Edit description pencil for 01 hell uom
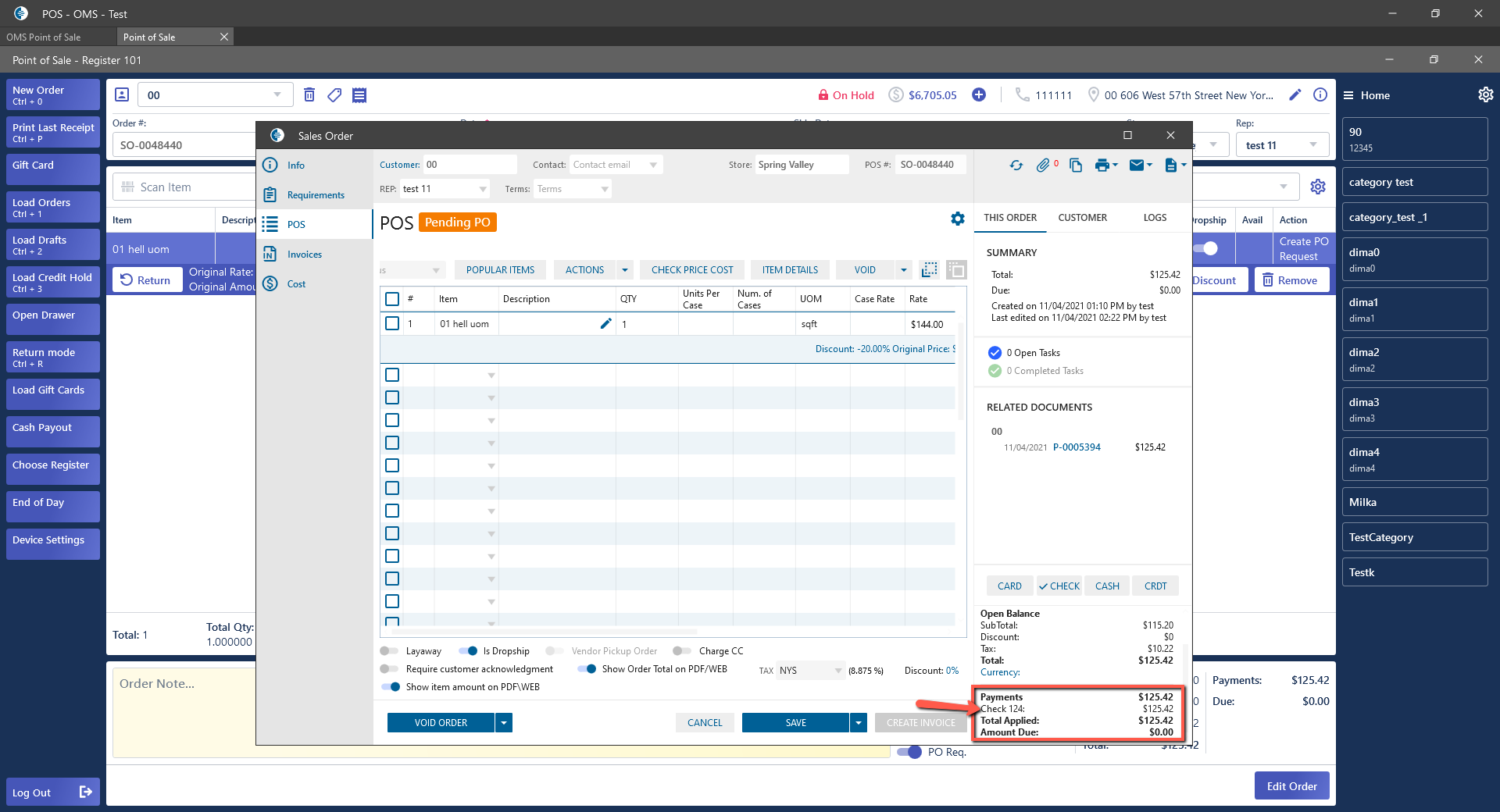This screenshot has width=1500, height=812. click(x=605, y=324)
